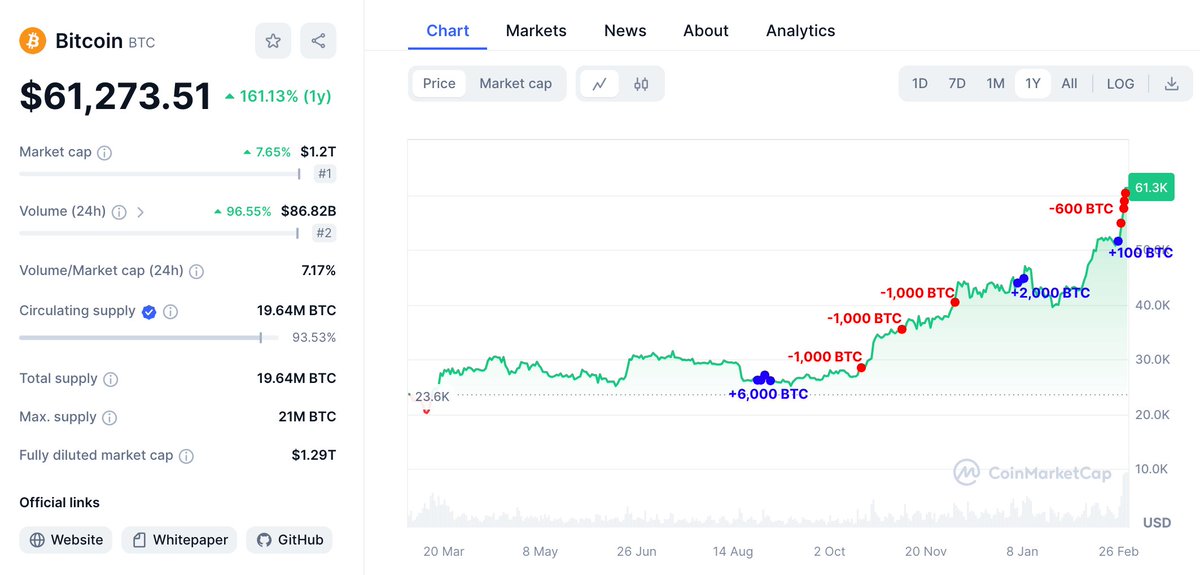This screenshot has width=1200, height=575.
Task: Add Bitcoin to watchlist with star icon
Action: click(273, 41)
